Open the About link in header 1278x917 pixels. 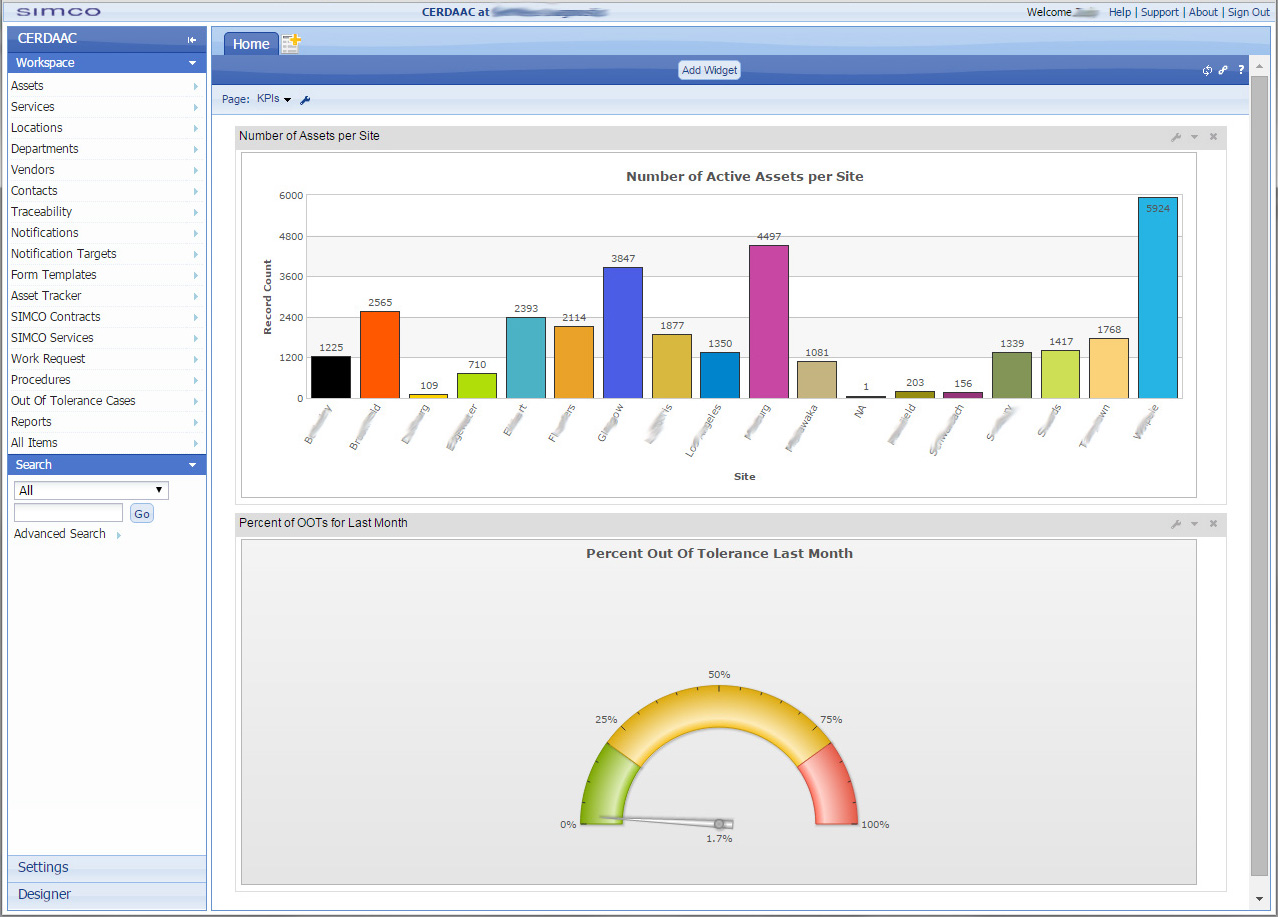click(1203, 12)
